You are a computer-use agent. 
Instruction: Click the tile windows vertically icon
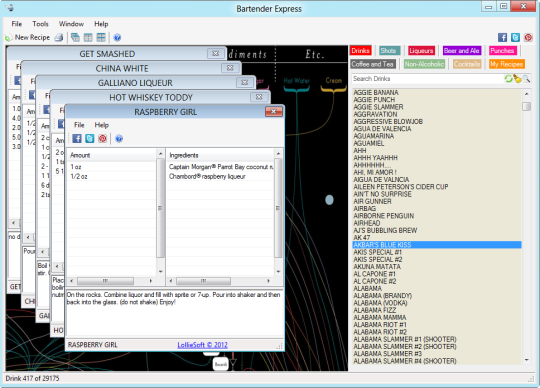pos(88,38)
